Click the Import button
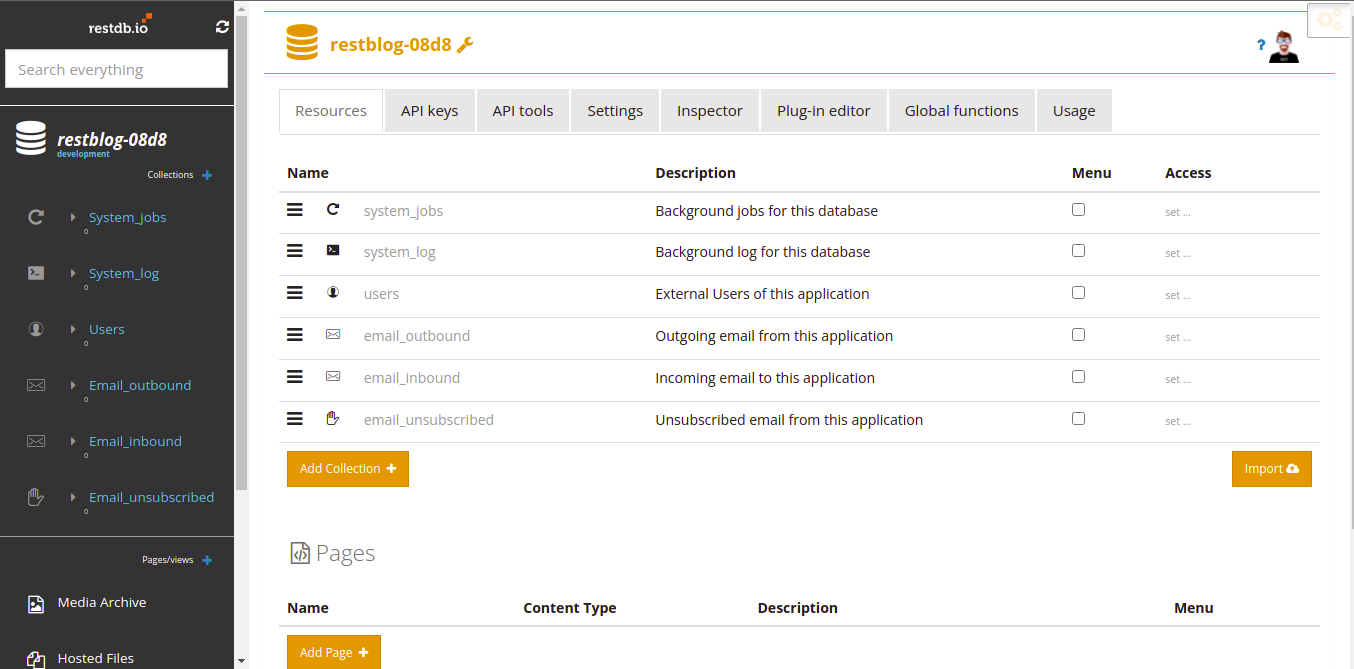This screenshot has height=669, width=1354. 1272,469
